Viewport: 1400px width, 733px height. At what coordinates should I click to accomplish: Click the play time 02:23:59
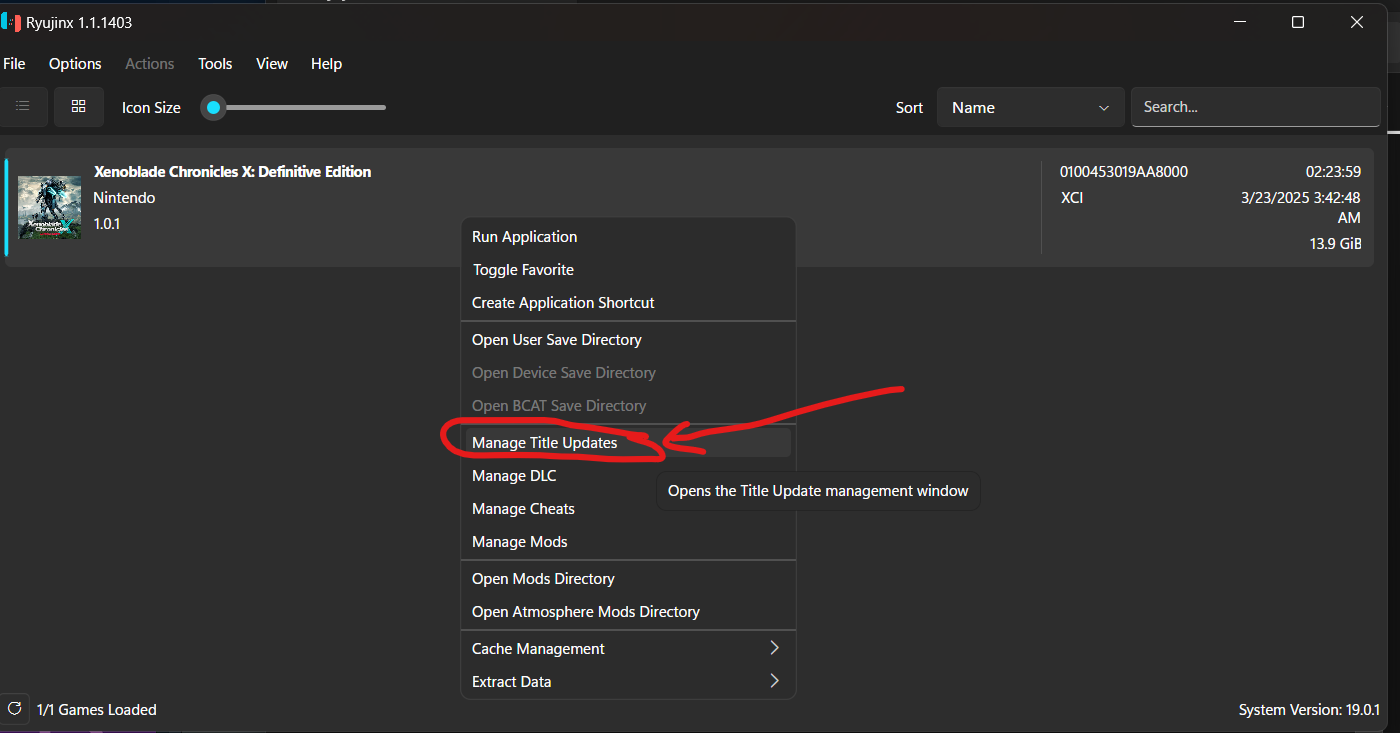tap(1333, 172)
